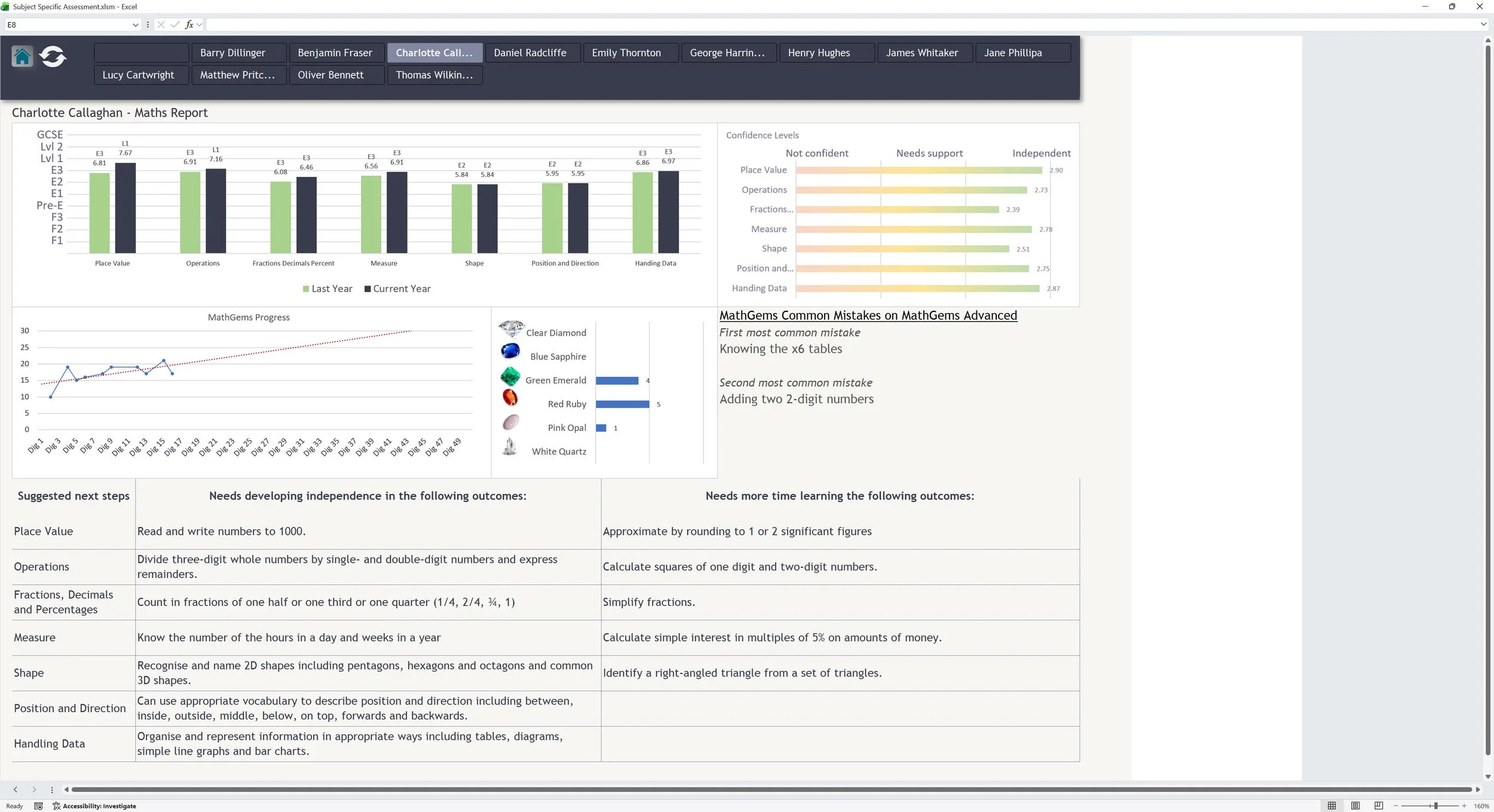Select student Daniel Radcliffe
This screenshot has width=1494, height=812.
533,53
